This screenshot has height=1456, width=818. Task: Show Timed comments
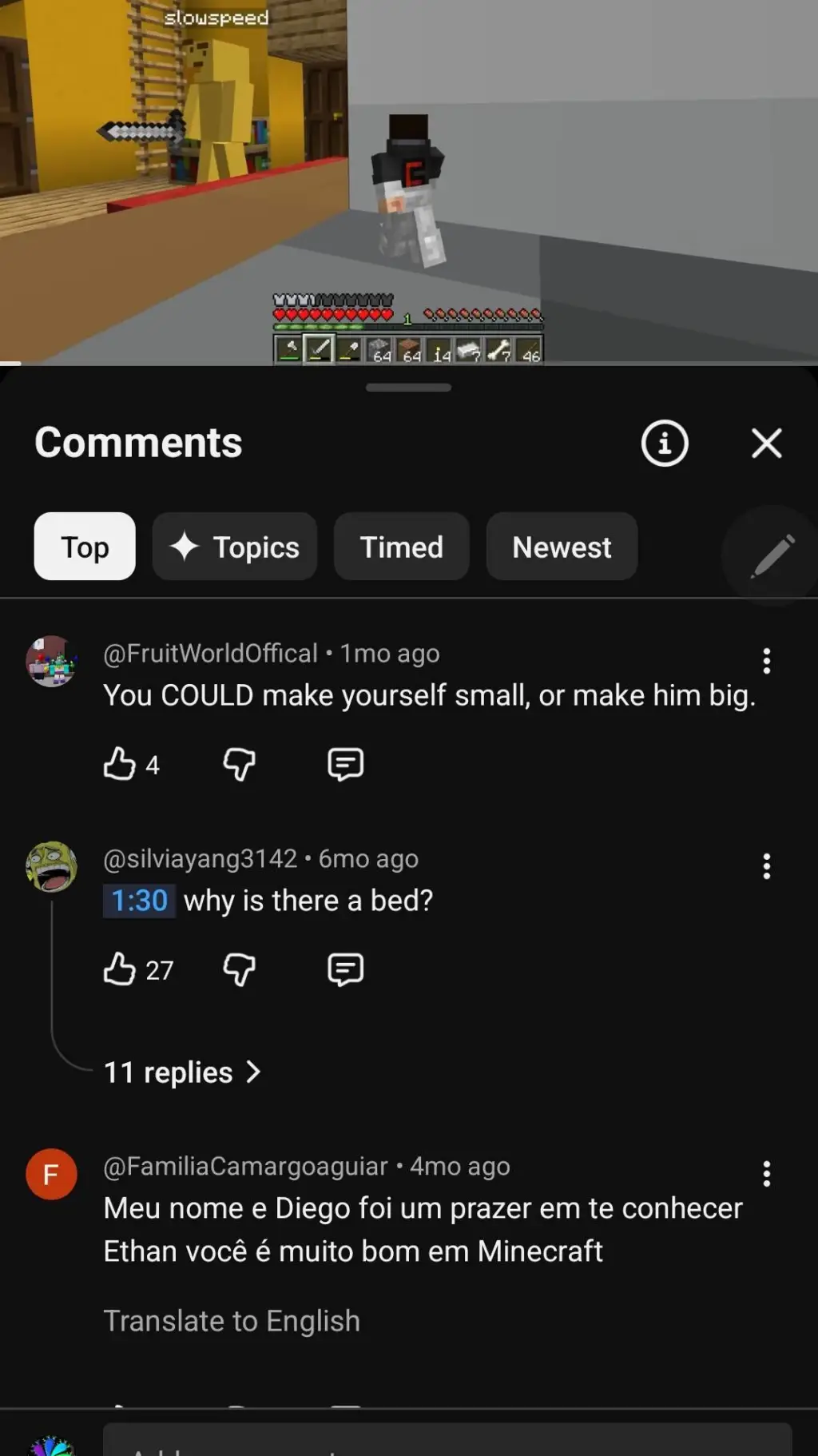click(x=401, y=547)
